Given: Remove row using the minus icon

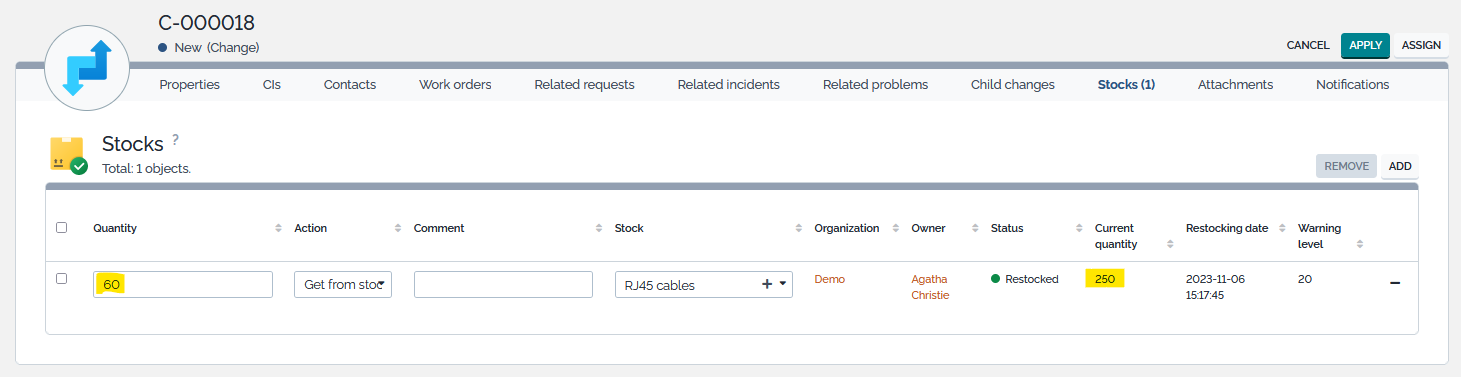Looking at the screenshot, I should (1395, 283).
